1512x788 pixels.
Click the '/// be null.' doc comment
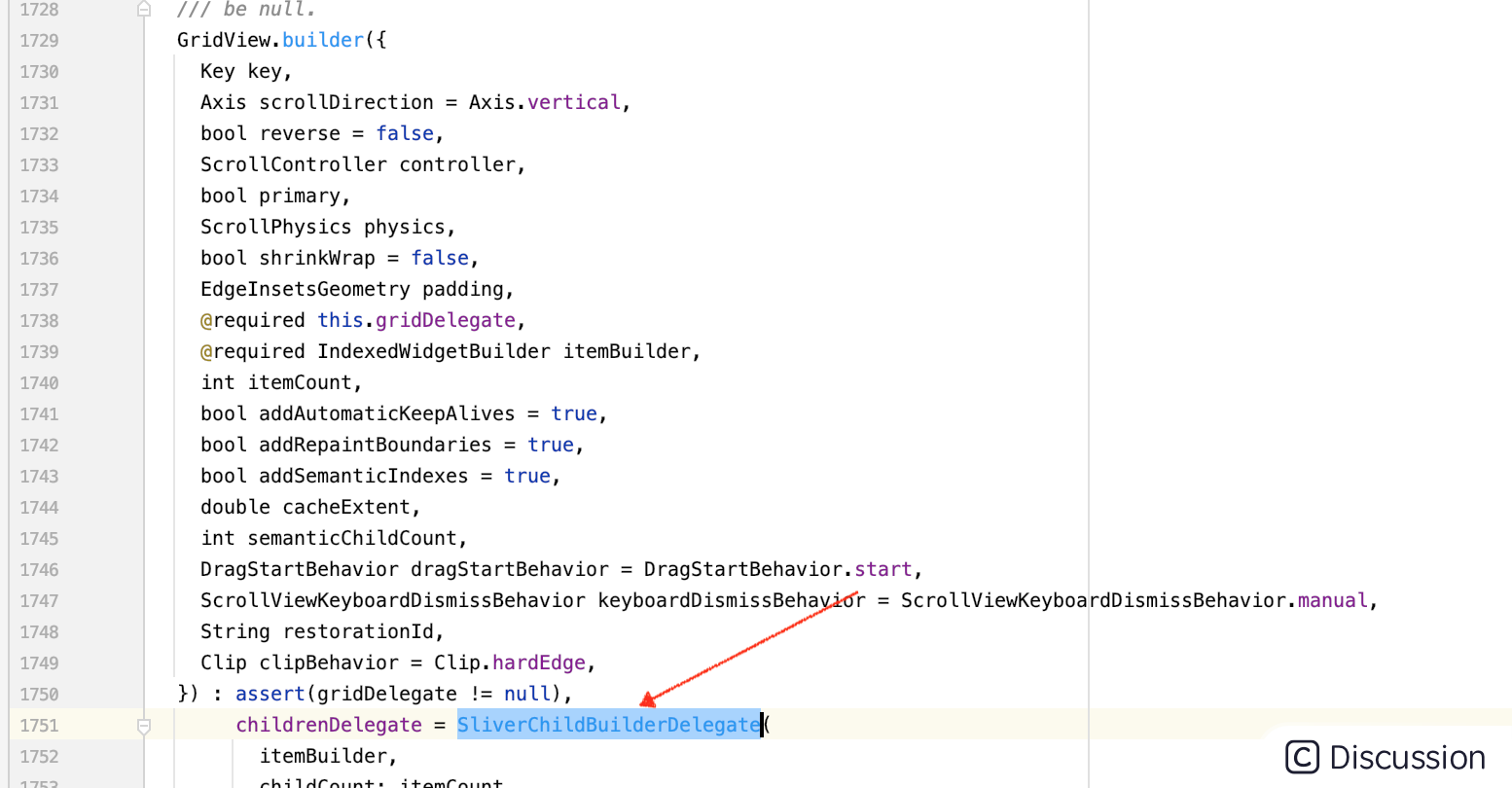click(247, 10)
